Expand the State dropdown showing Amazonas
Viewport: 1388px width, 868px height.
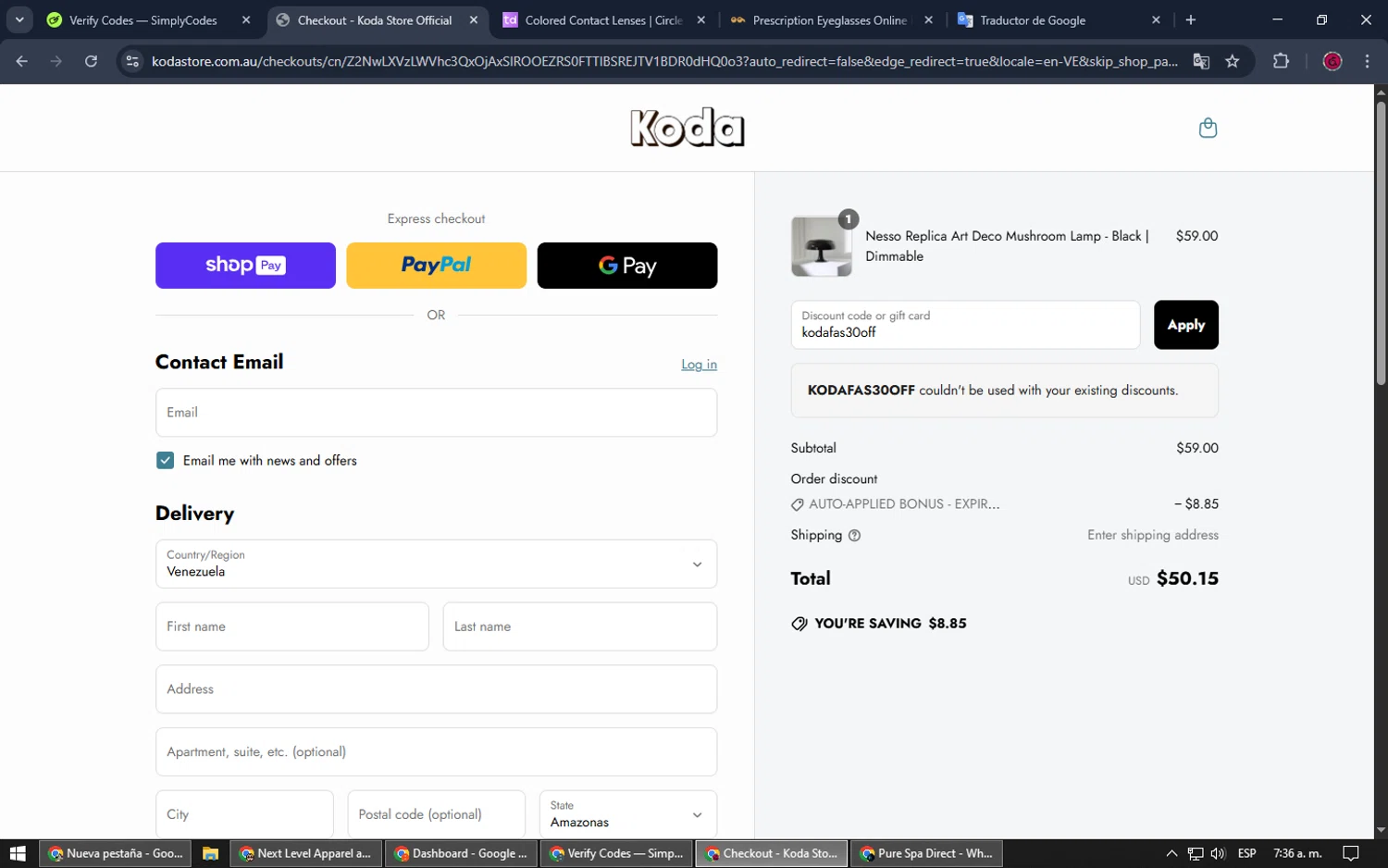[x=627, y=814]
